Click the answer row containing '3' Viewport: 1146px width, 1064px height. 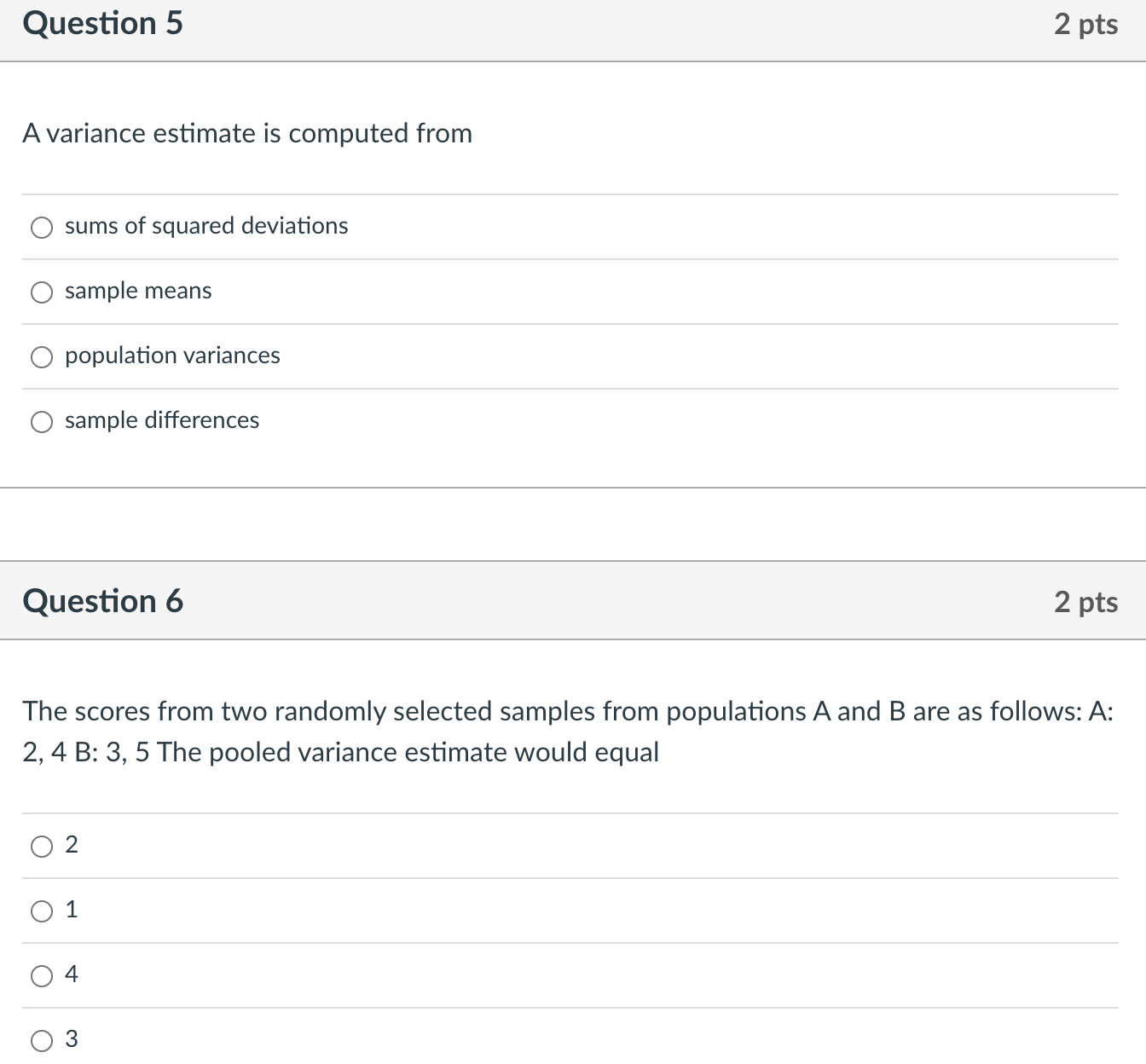click(72, 1039)
